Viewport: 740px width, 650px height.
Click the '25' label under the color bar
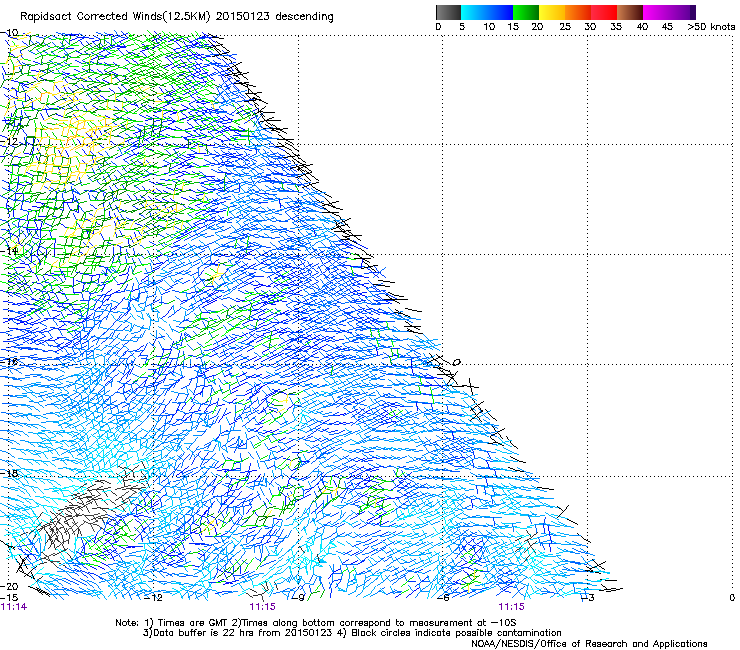[x=565, y=27]
